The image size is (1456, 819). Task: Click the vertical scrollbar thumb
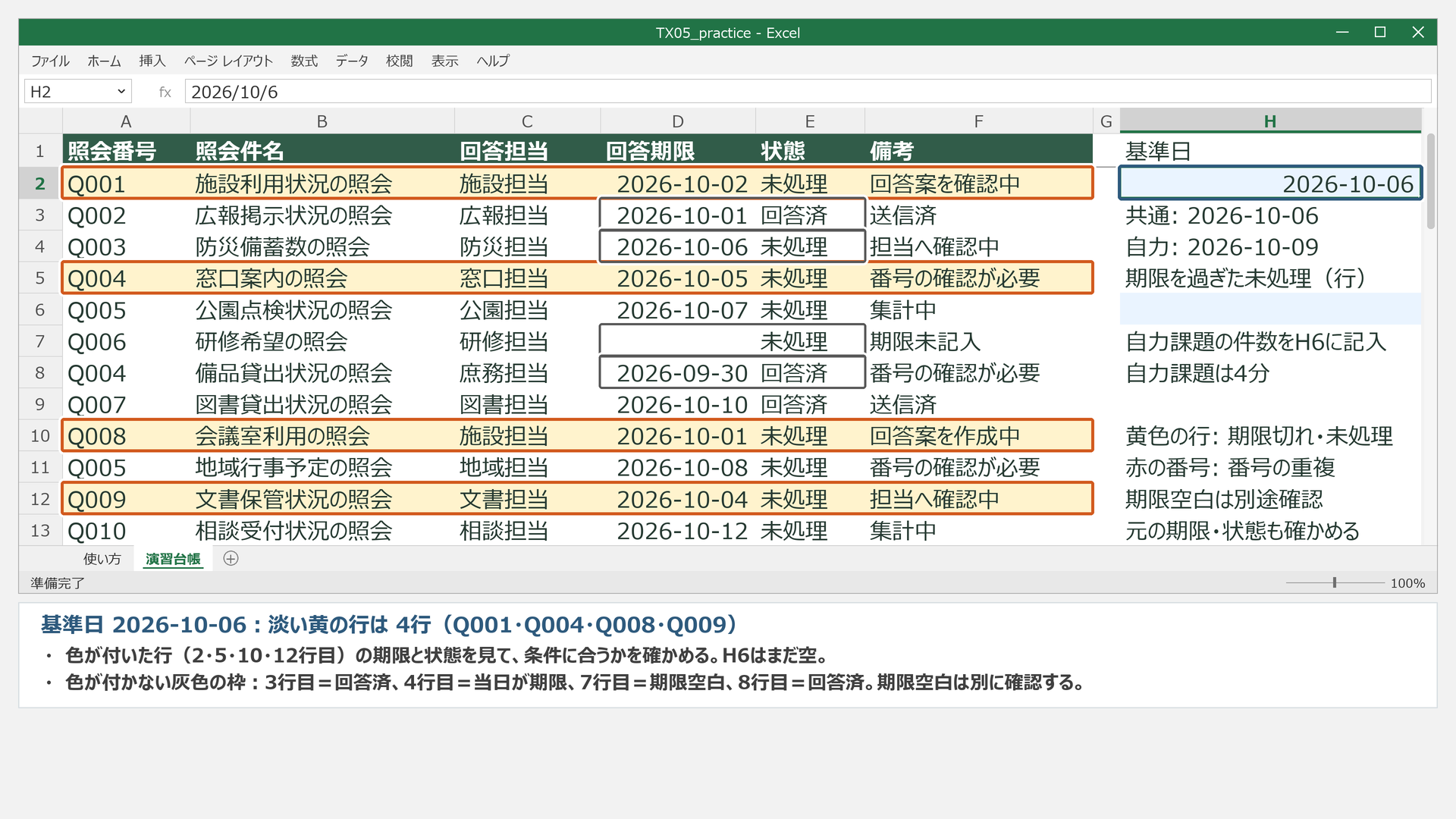1431,181
